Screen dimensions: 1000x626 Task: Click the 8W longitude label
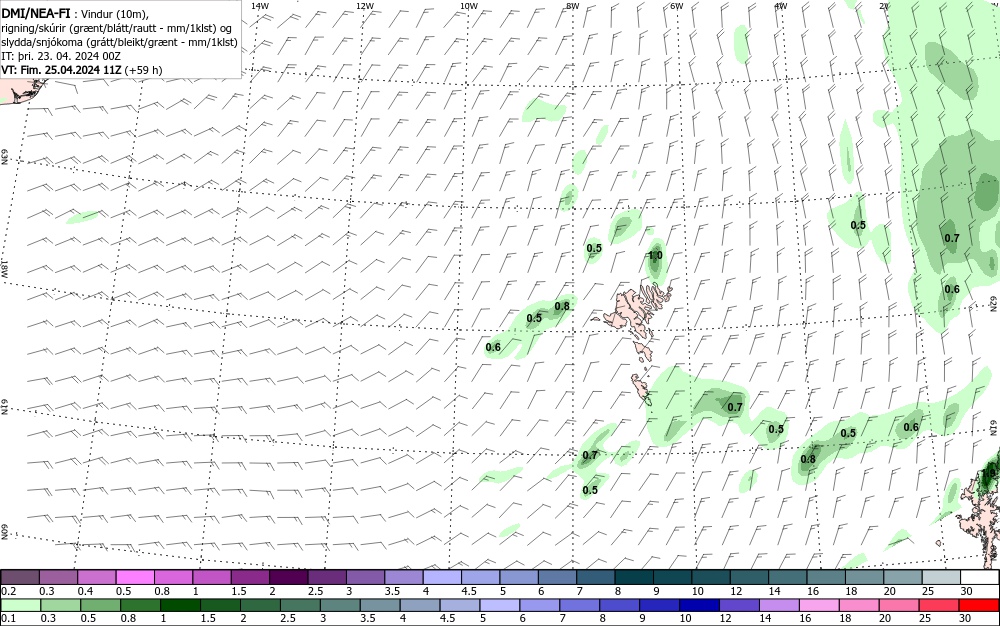point(573,6)
